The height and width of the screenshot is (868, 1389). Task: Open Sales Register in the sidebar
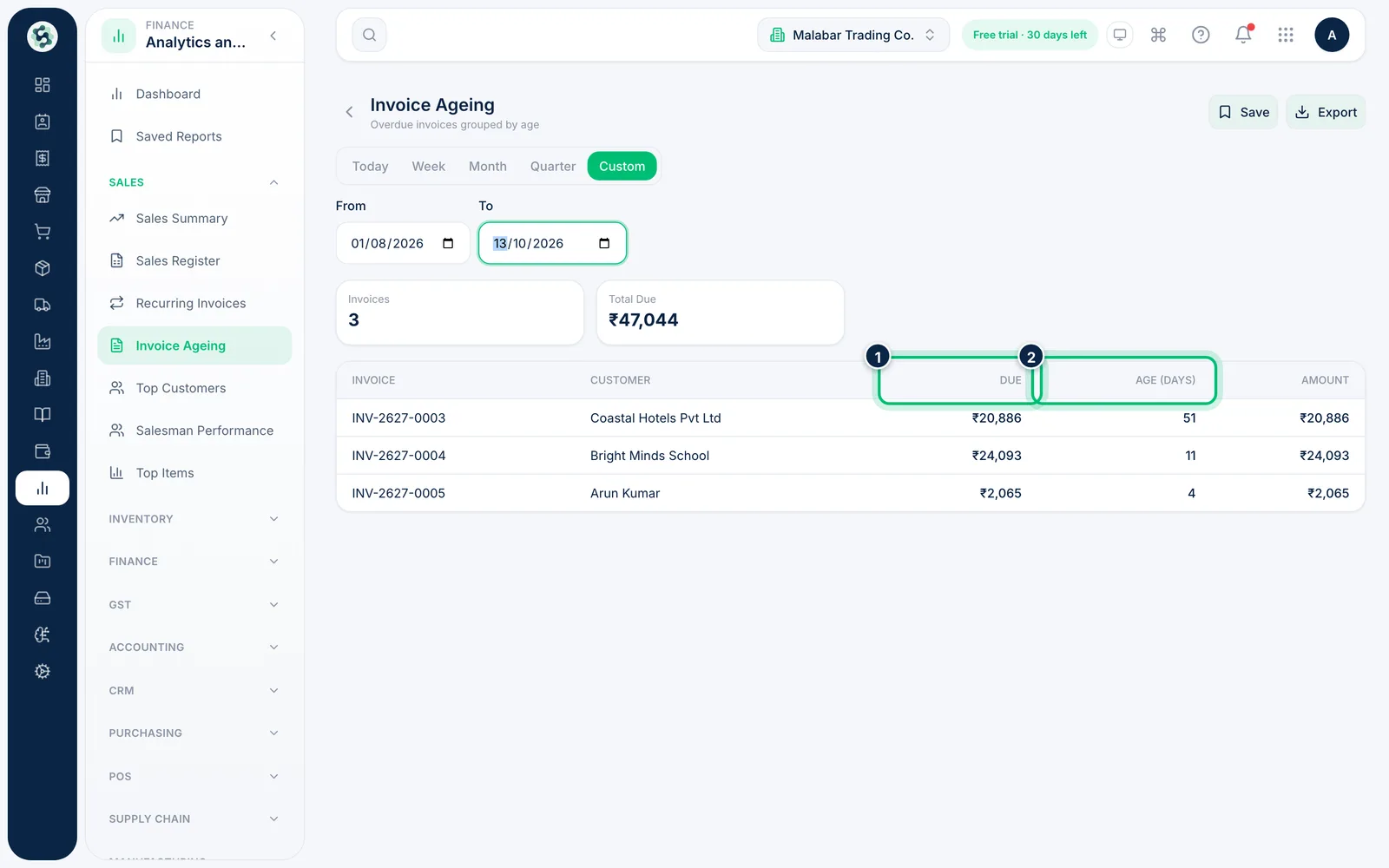tap(194, 261)
